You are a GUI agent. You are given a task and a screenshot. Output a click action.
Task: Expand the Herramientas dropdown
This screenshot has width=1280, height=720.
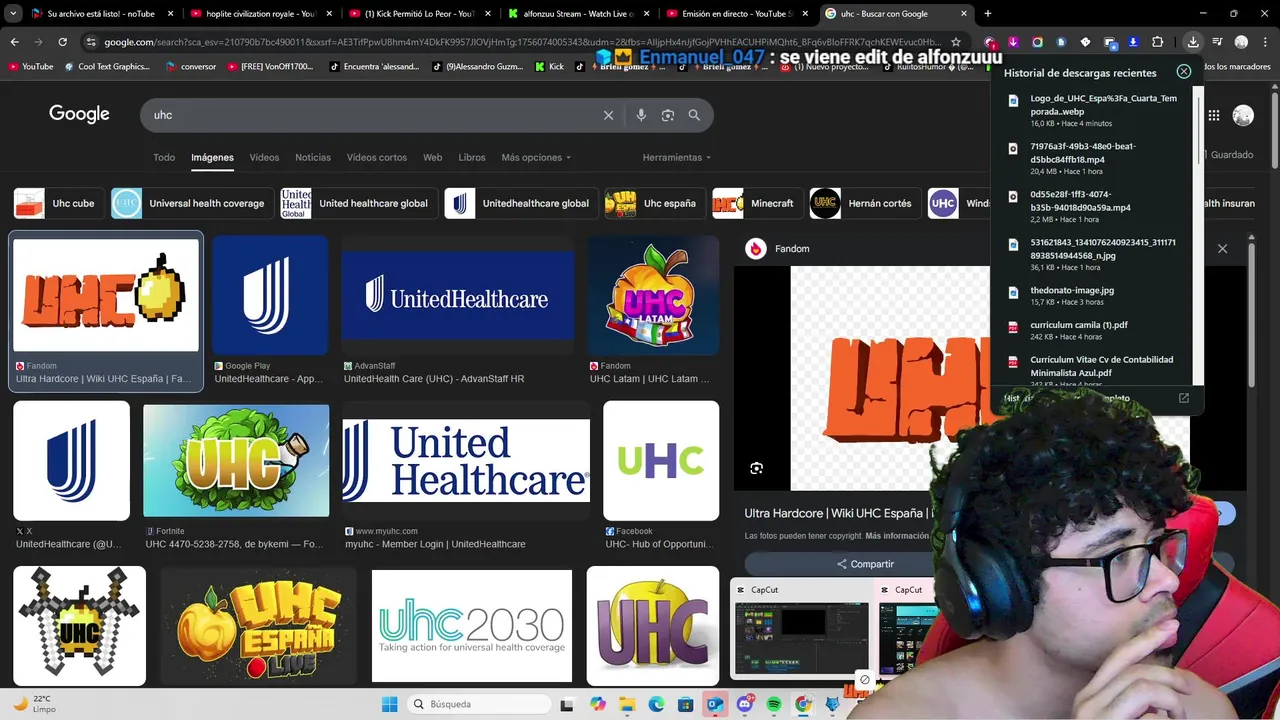[677, 157]
